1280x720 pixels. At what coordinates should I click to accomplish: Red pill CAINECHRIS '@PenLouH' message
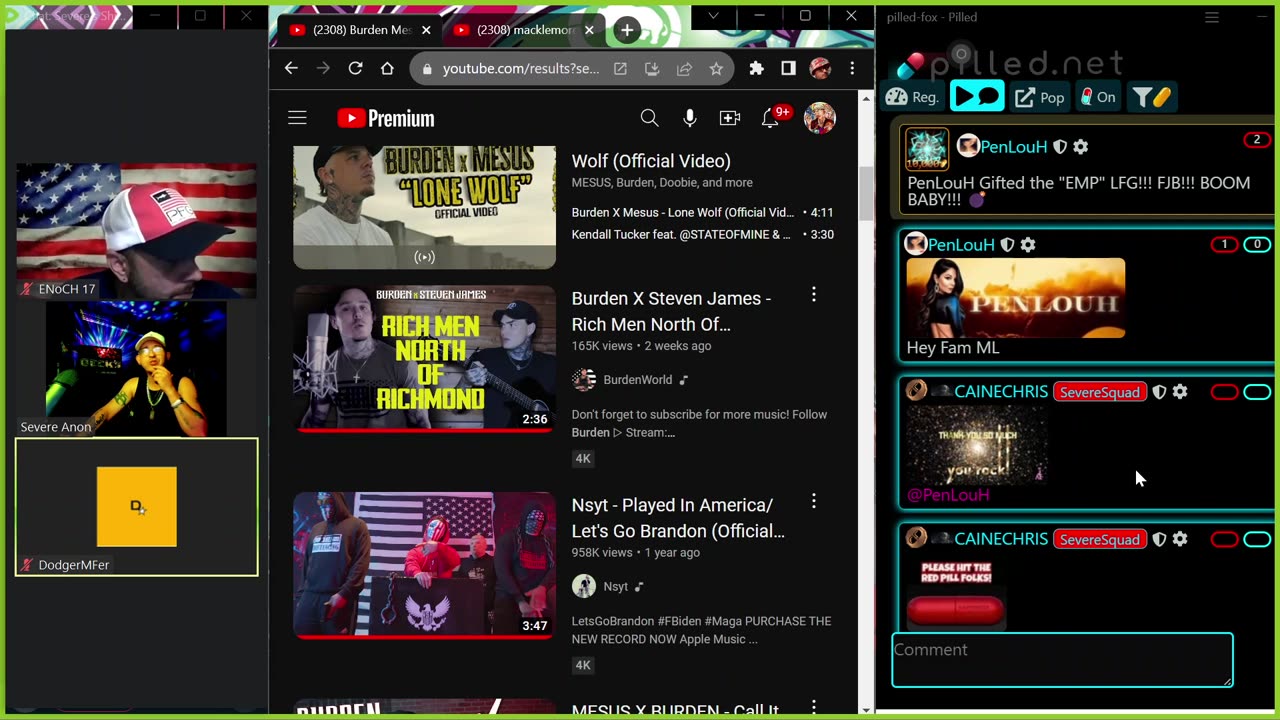tap(1224, 392)
